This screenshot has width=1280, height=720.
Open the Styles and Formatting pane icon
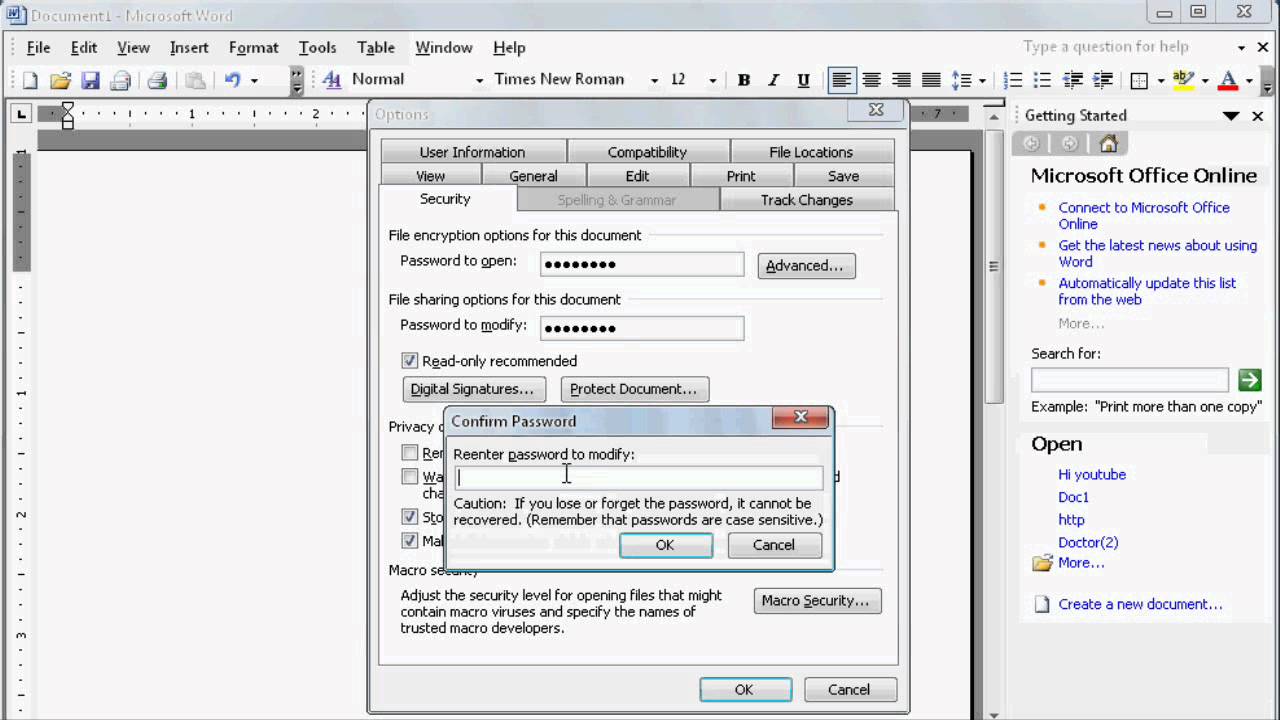coord(332,80)
